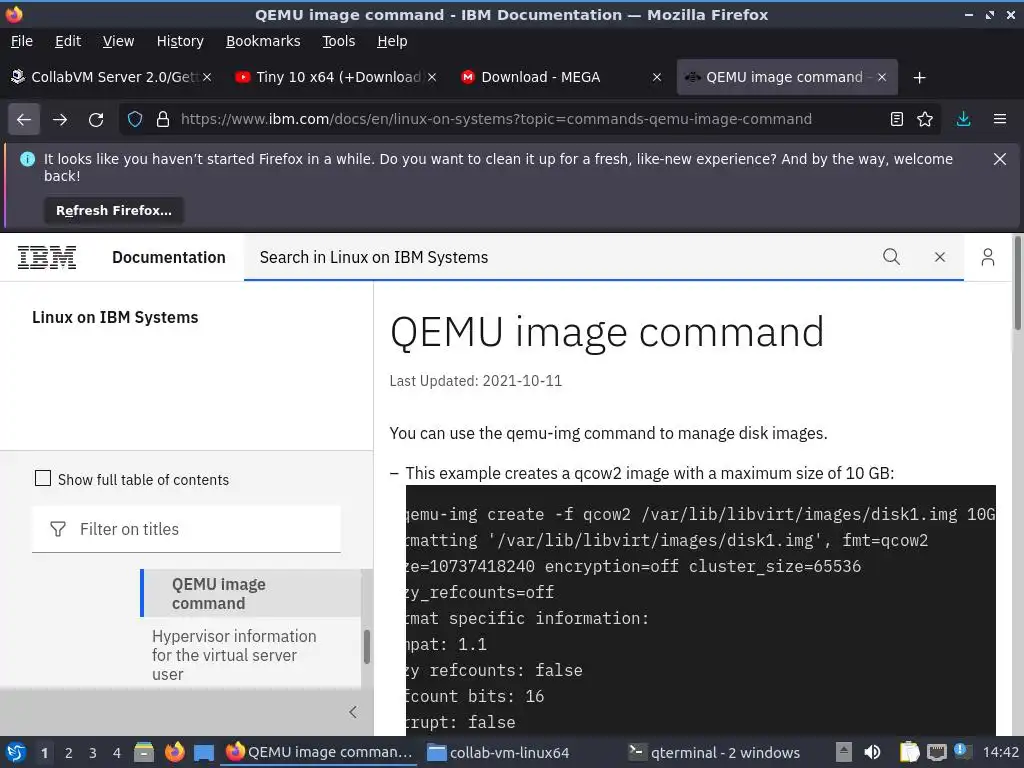The width and height of the screenshot is (1024, 768).
Task: Click the table of contents scrollbar
Action: click(367, 647)
